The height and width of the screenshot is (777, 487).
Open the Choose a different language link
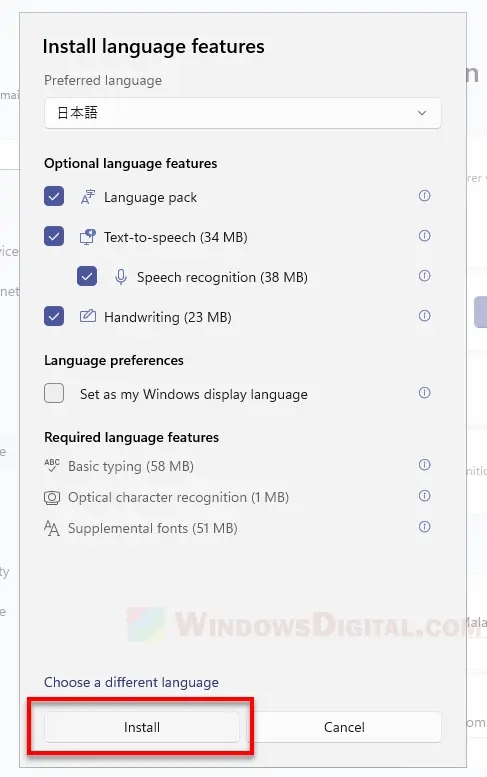(x=131, y=682)
